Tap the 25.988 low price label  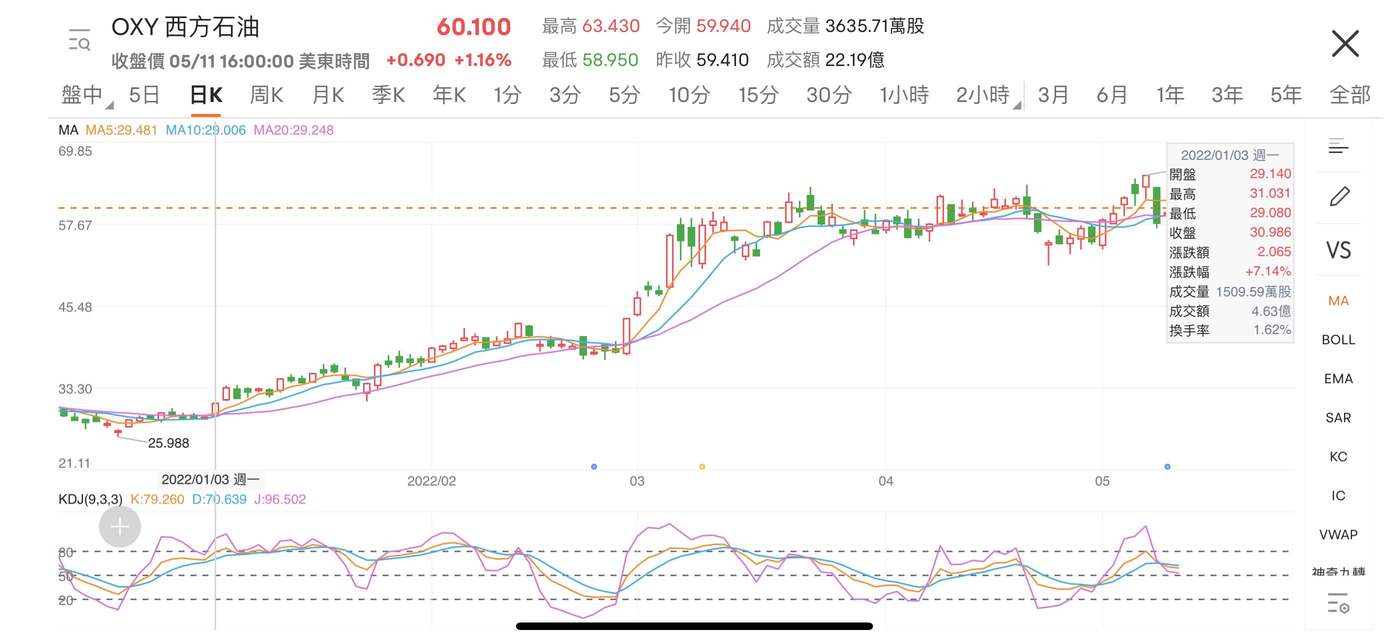[x=168, y=442]
